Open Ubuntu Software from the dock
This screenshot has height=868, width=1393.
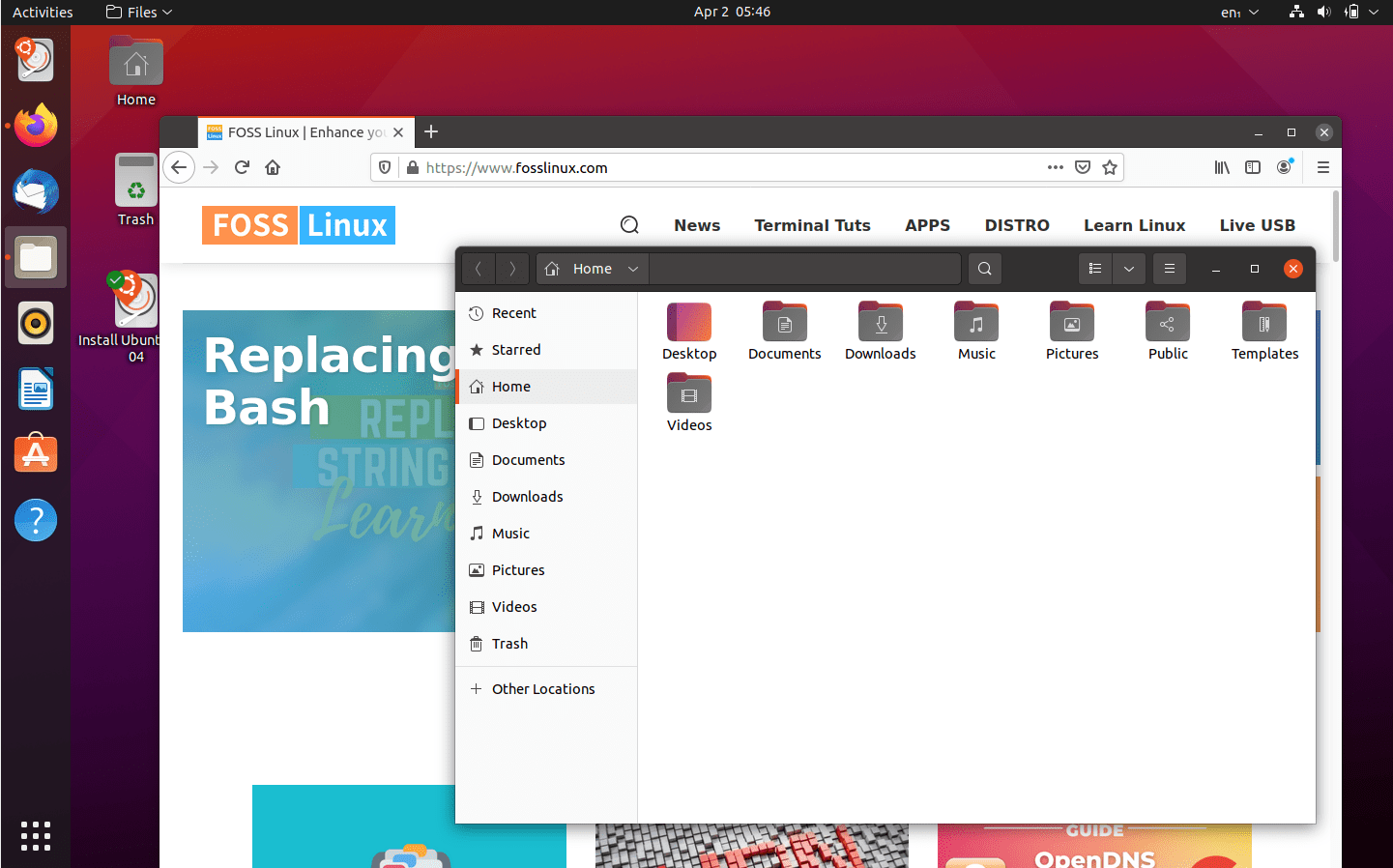pyautogui.click(x=36, y=454)
